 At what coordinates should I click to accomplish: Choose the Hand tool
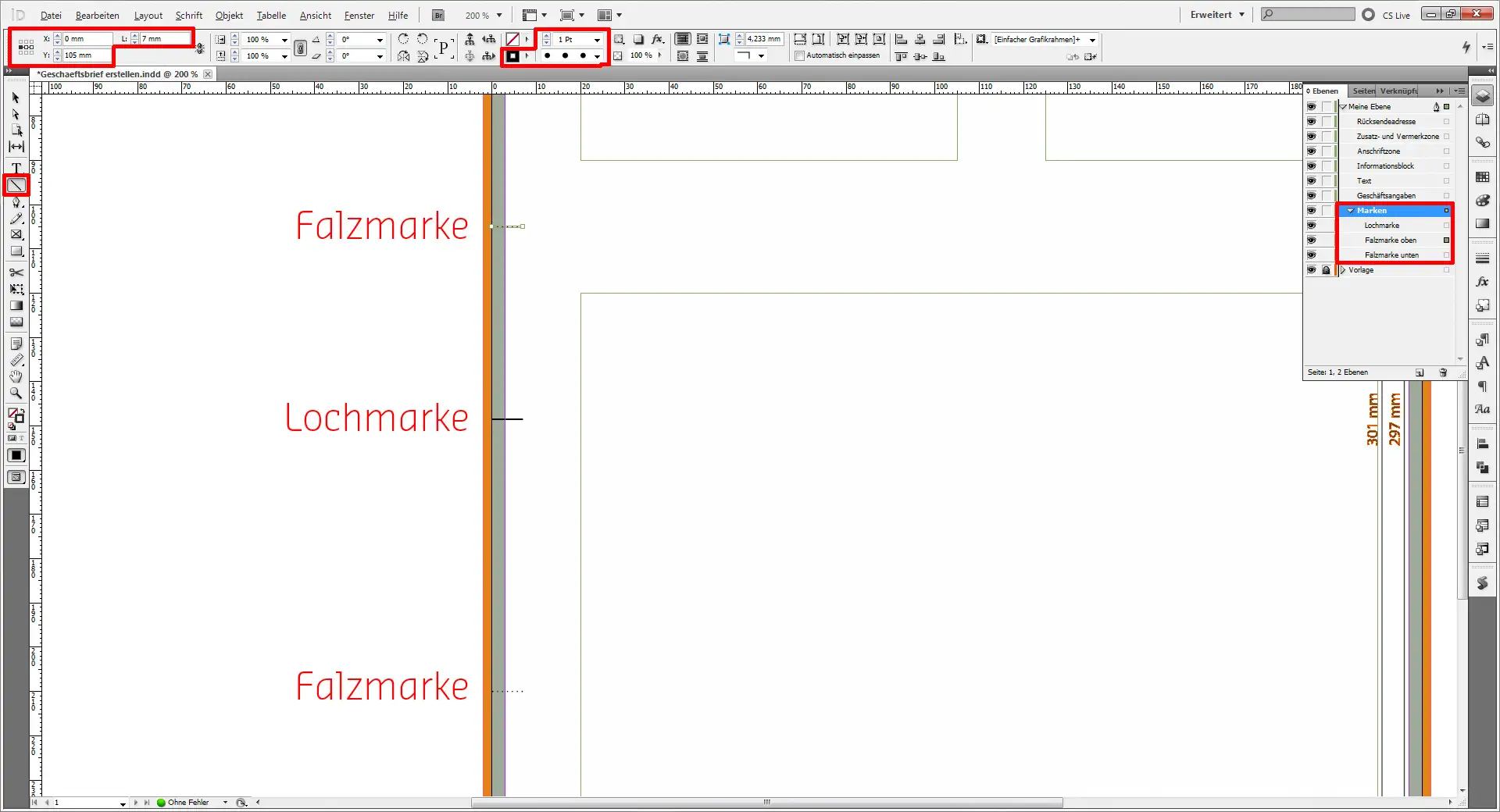tap(16, 376)
